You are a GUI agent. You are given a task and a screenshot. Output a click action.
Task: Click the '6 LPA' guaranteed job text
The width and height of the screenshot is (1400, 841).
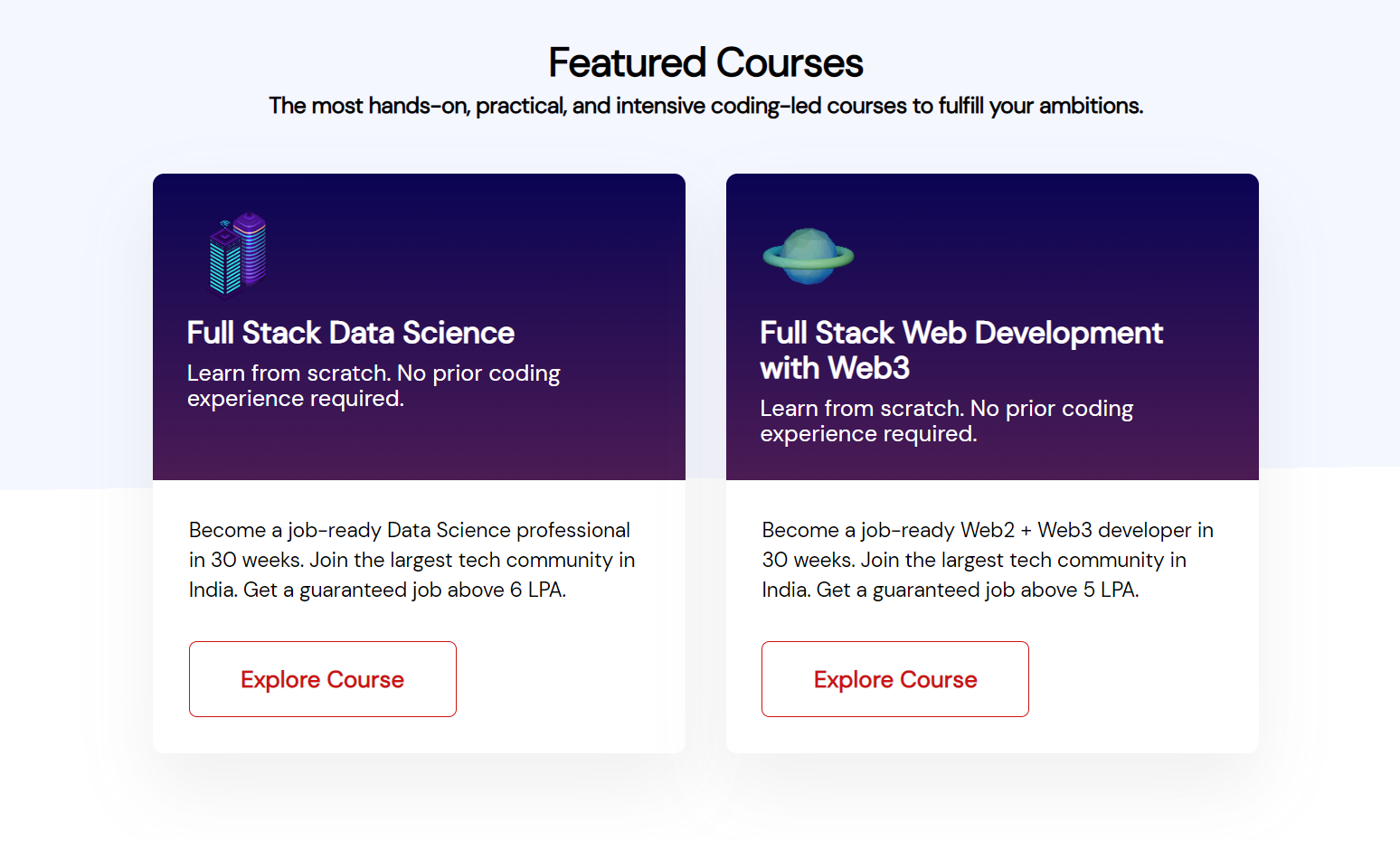(537, 591)
